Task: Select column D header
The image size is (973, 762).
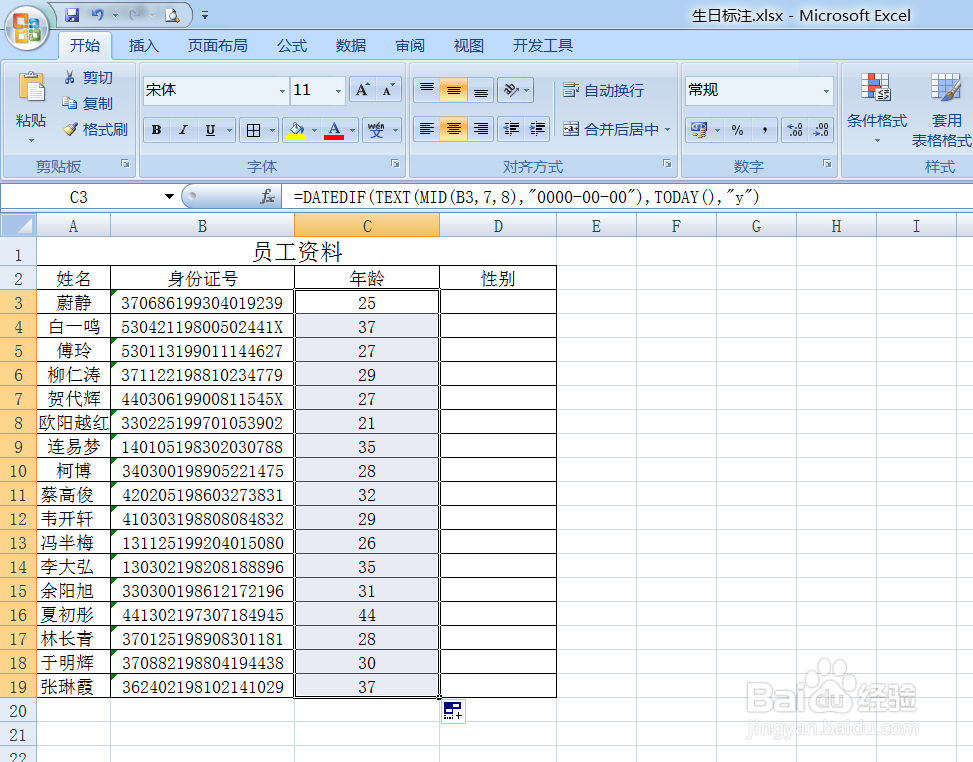Action: coord(498,226)
